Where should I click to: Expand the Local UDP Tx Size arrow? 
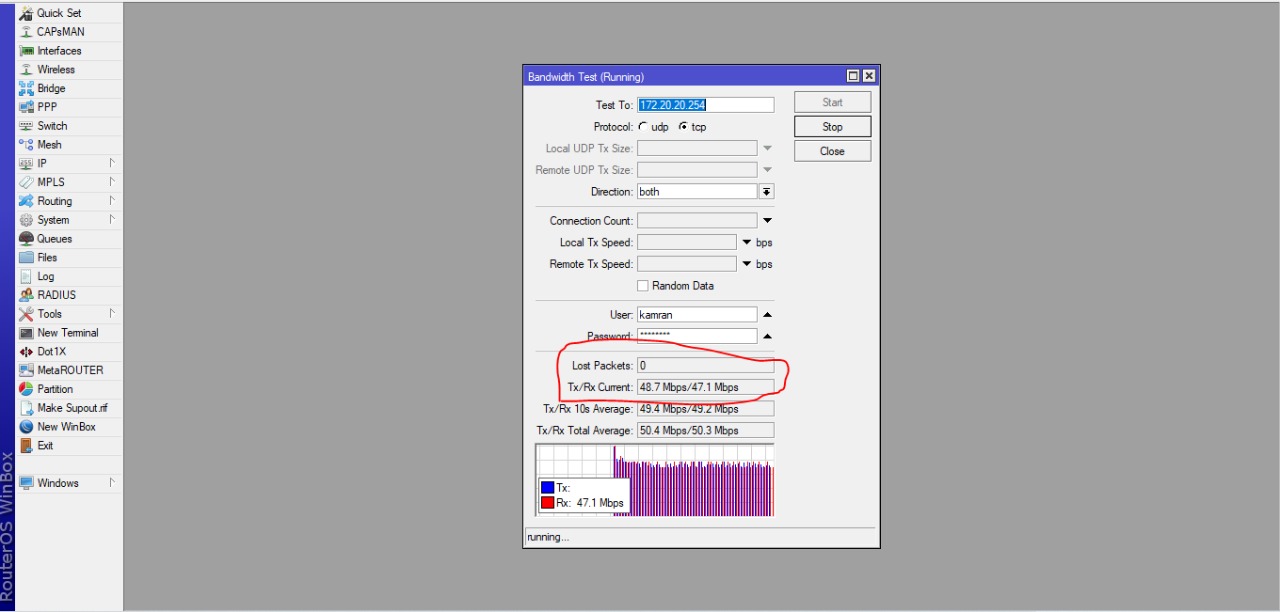coord(767,148)
